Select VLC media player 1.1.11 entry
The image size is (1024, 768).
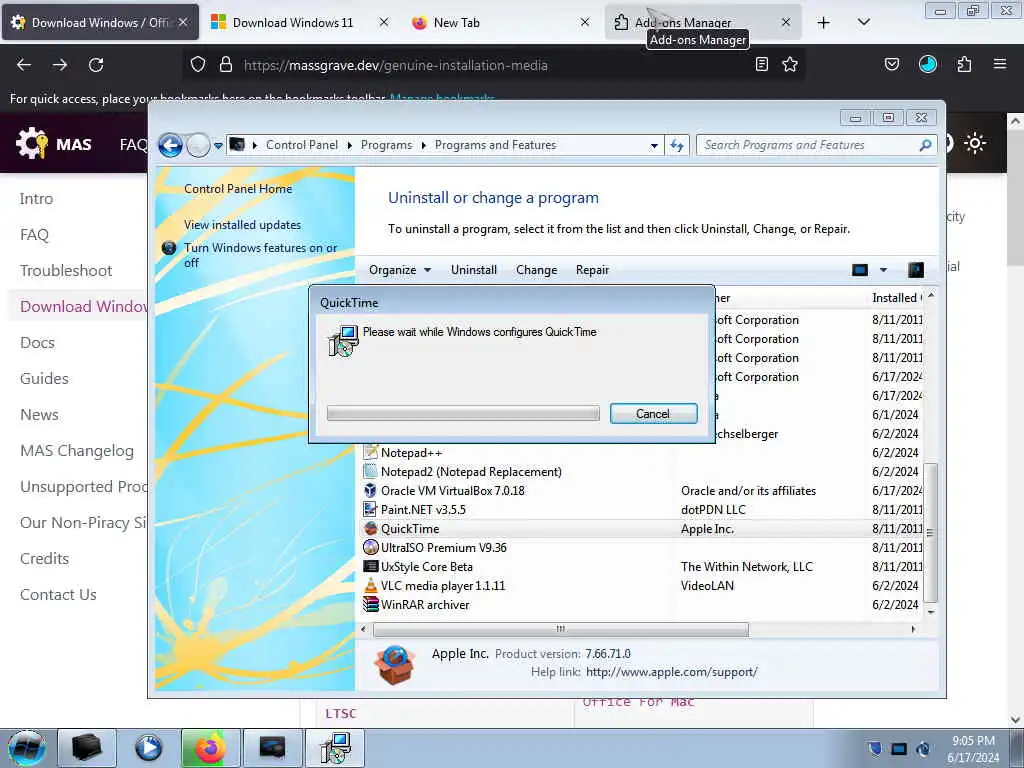[443, 585]
